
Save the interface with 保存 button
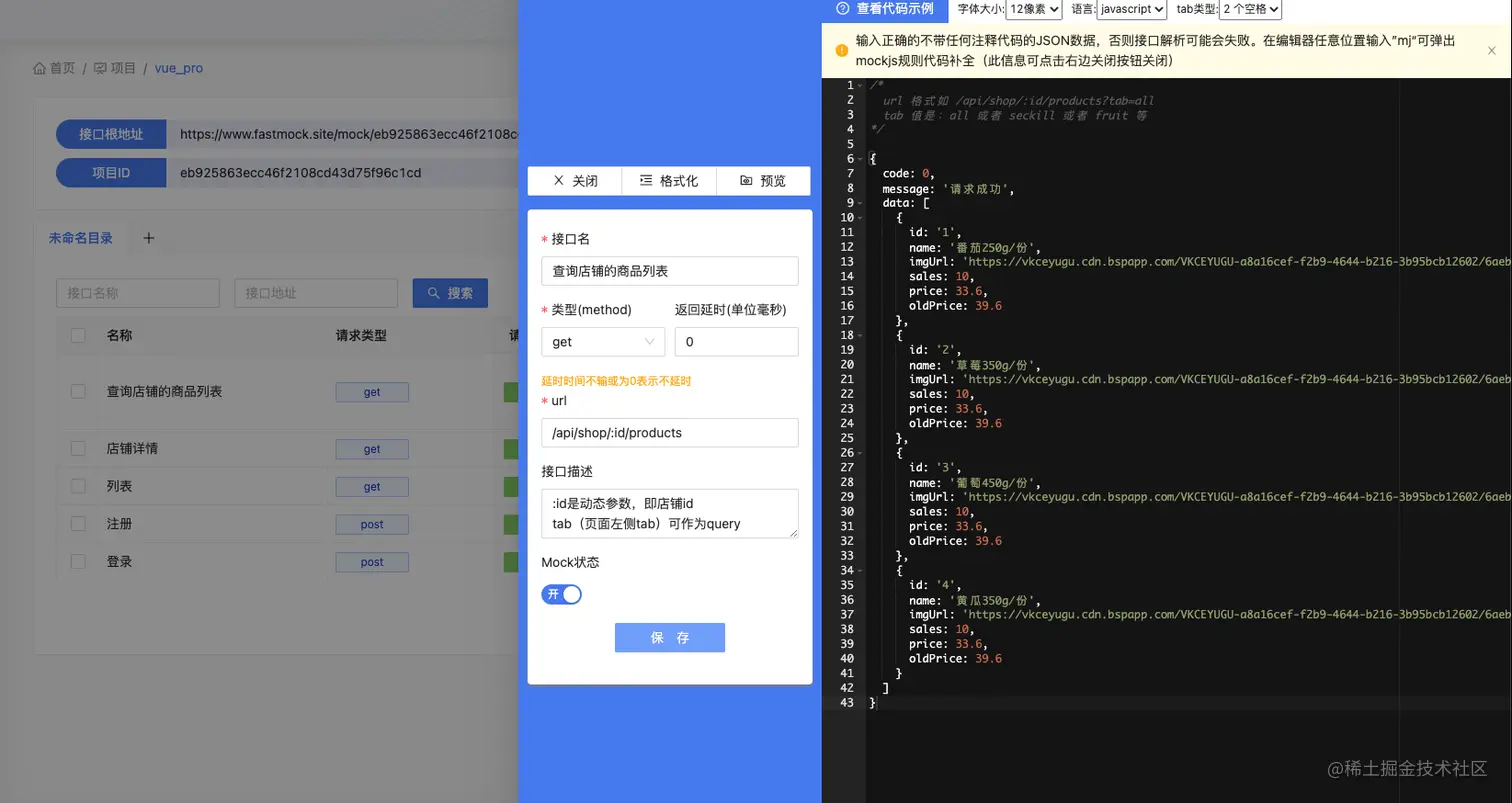(670, 638)
